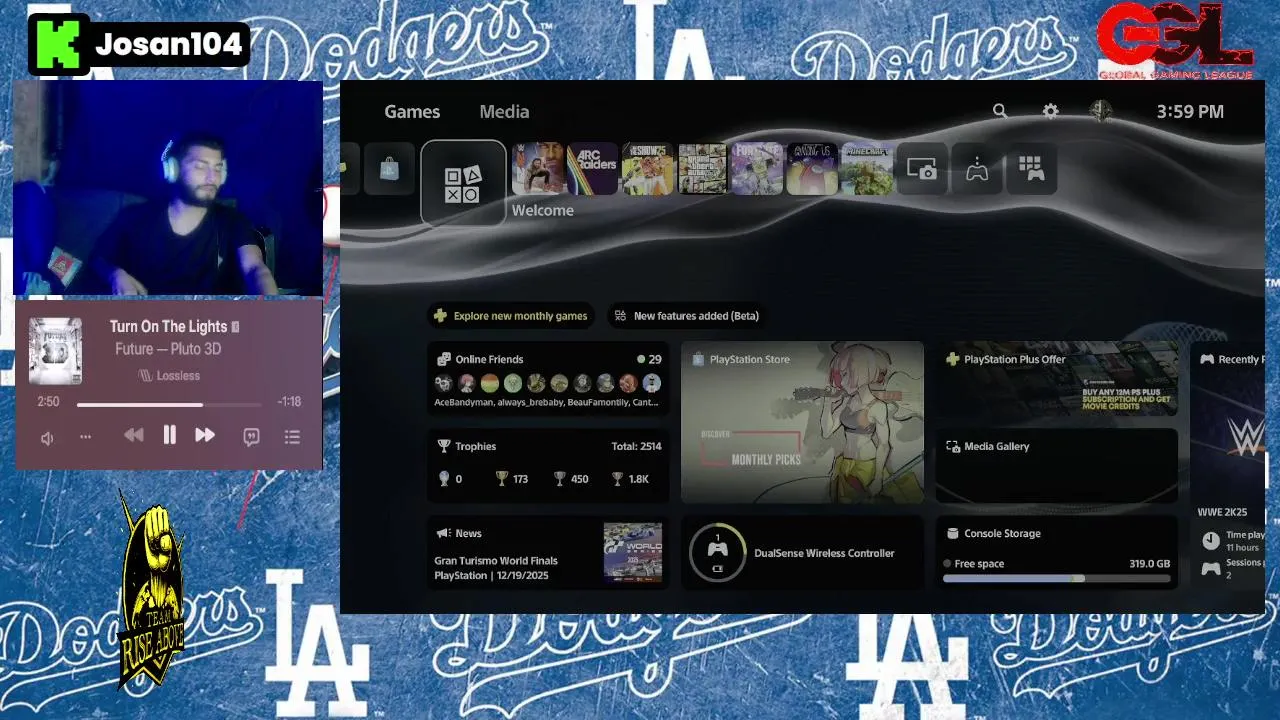Viewport: 1280px width, 720px height.
Task: Launch the Fortnite game tile
Action: (756, 169)
